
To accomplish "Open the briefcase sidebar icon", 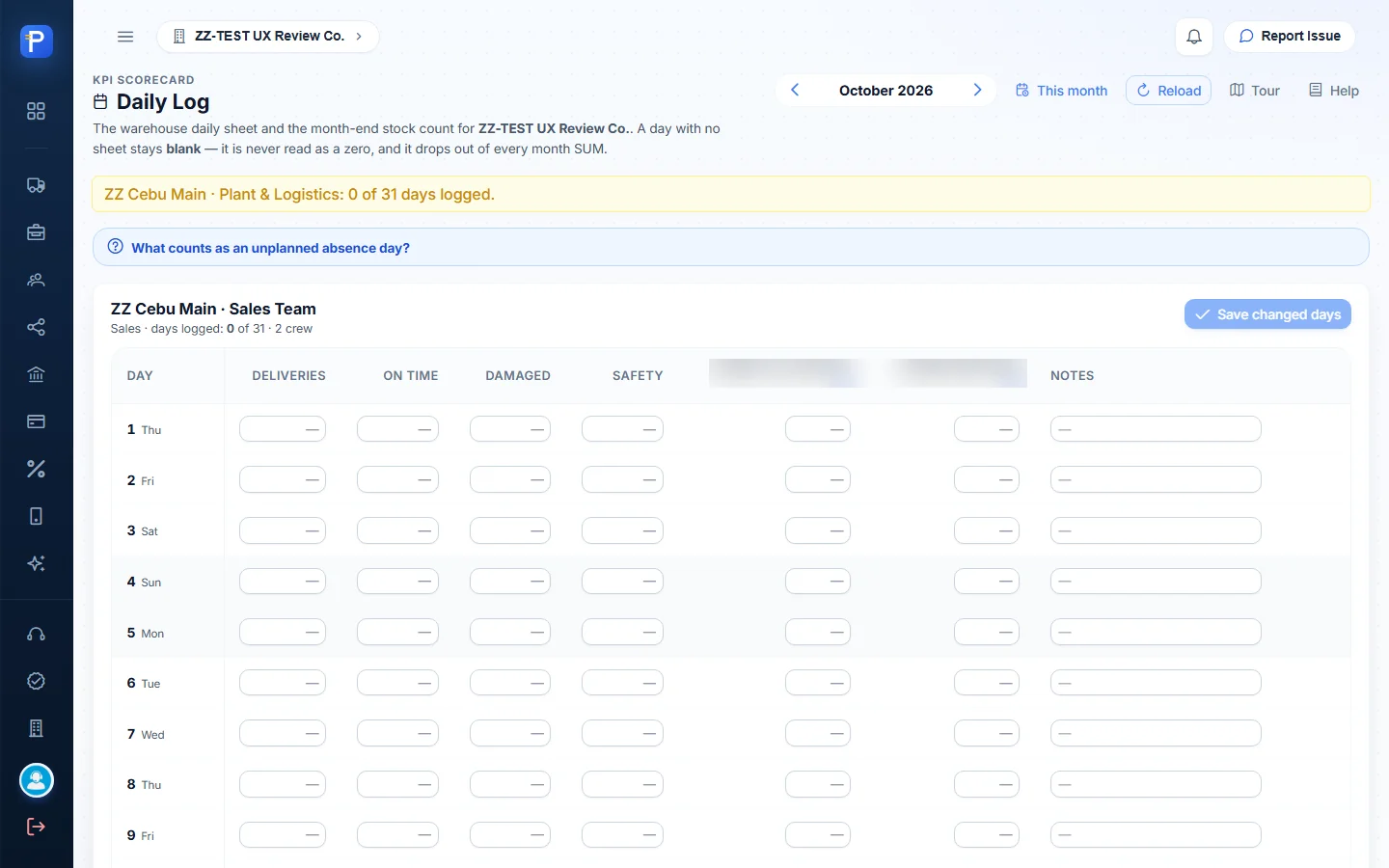I will pyautogui.click(x=36, y=232).
